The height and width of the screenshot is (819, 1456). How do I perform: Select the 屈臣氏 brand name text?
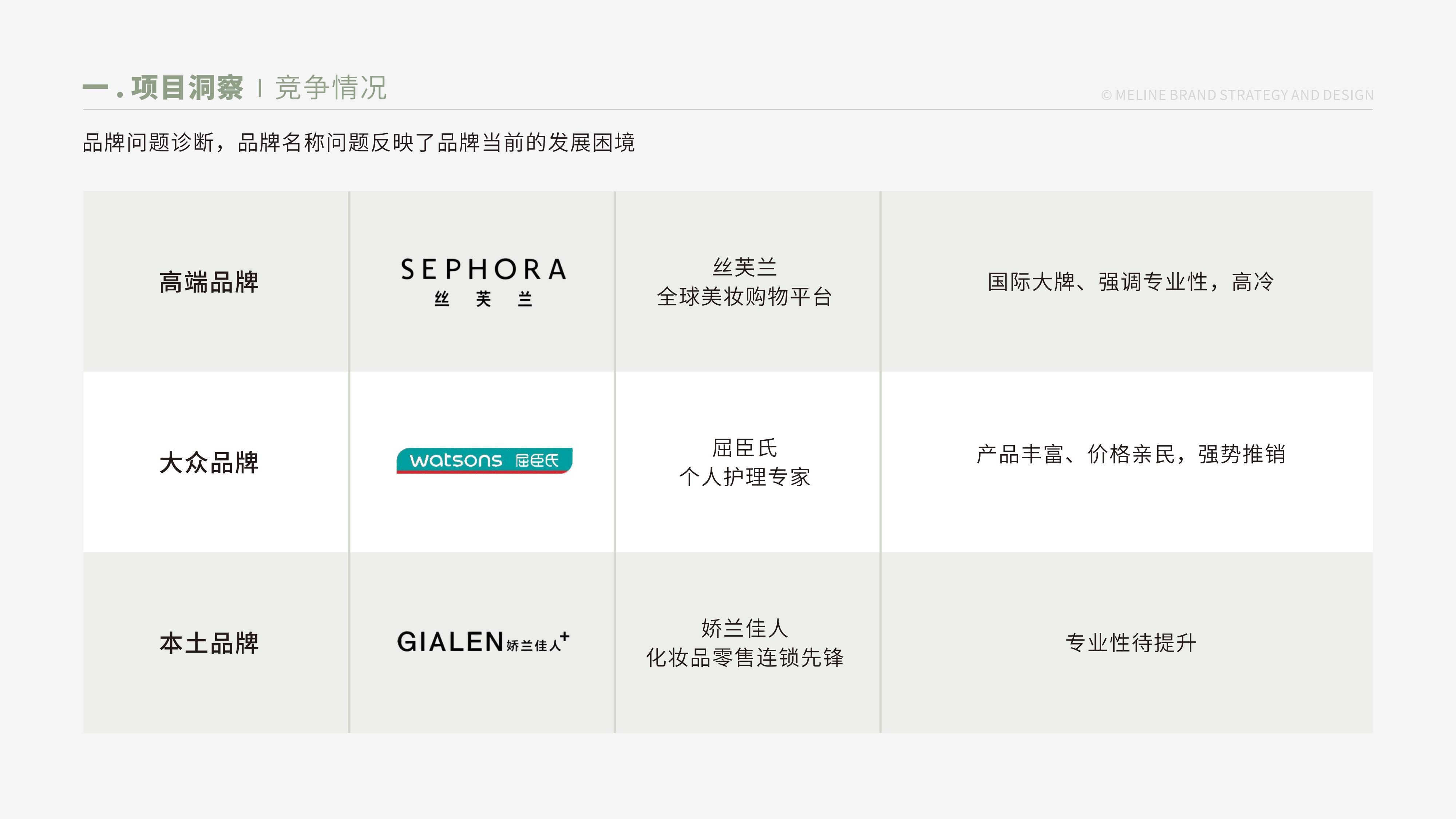click(745, 448)
